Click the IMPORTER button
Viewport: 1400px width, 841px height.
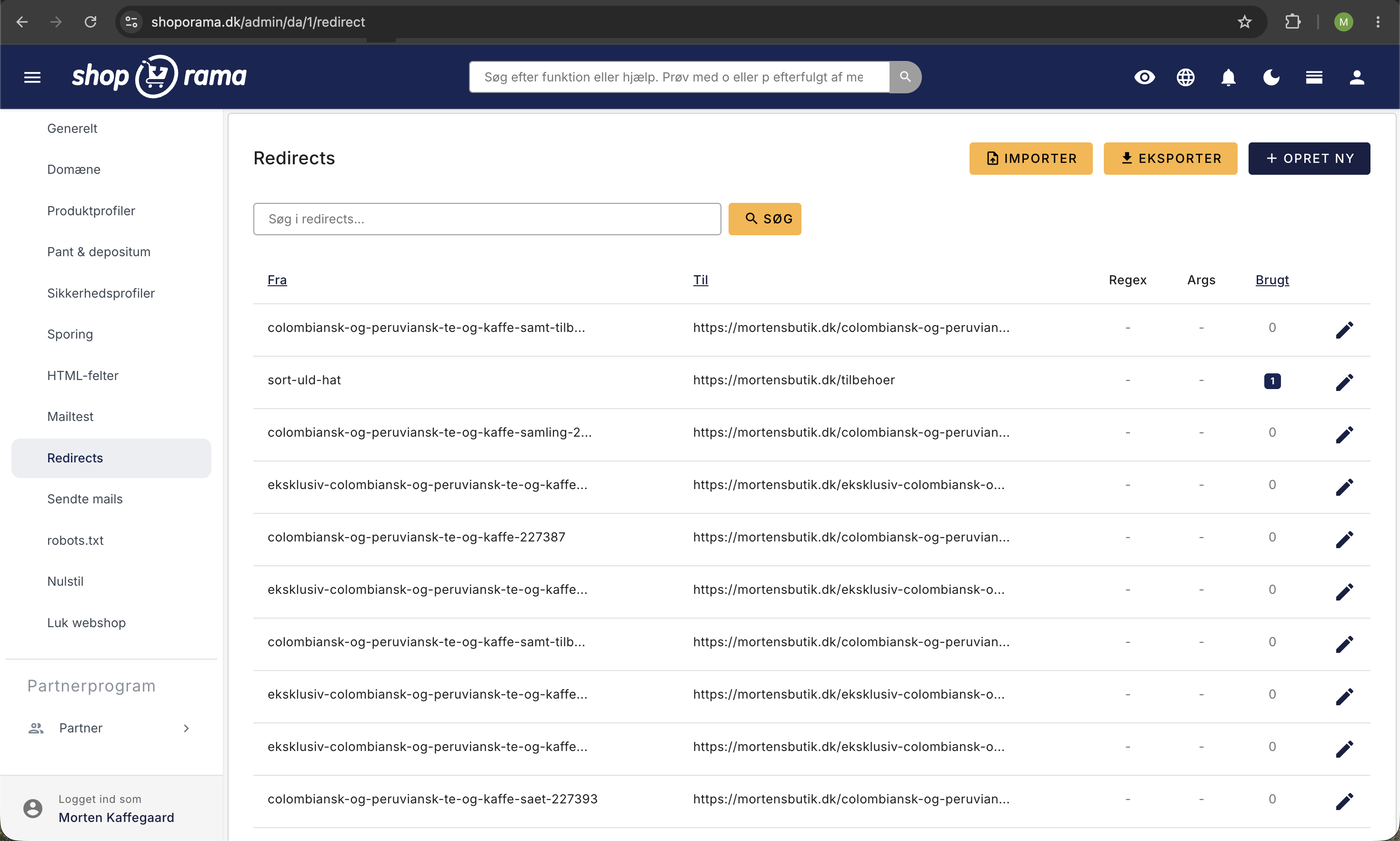click(1031, 158)
